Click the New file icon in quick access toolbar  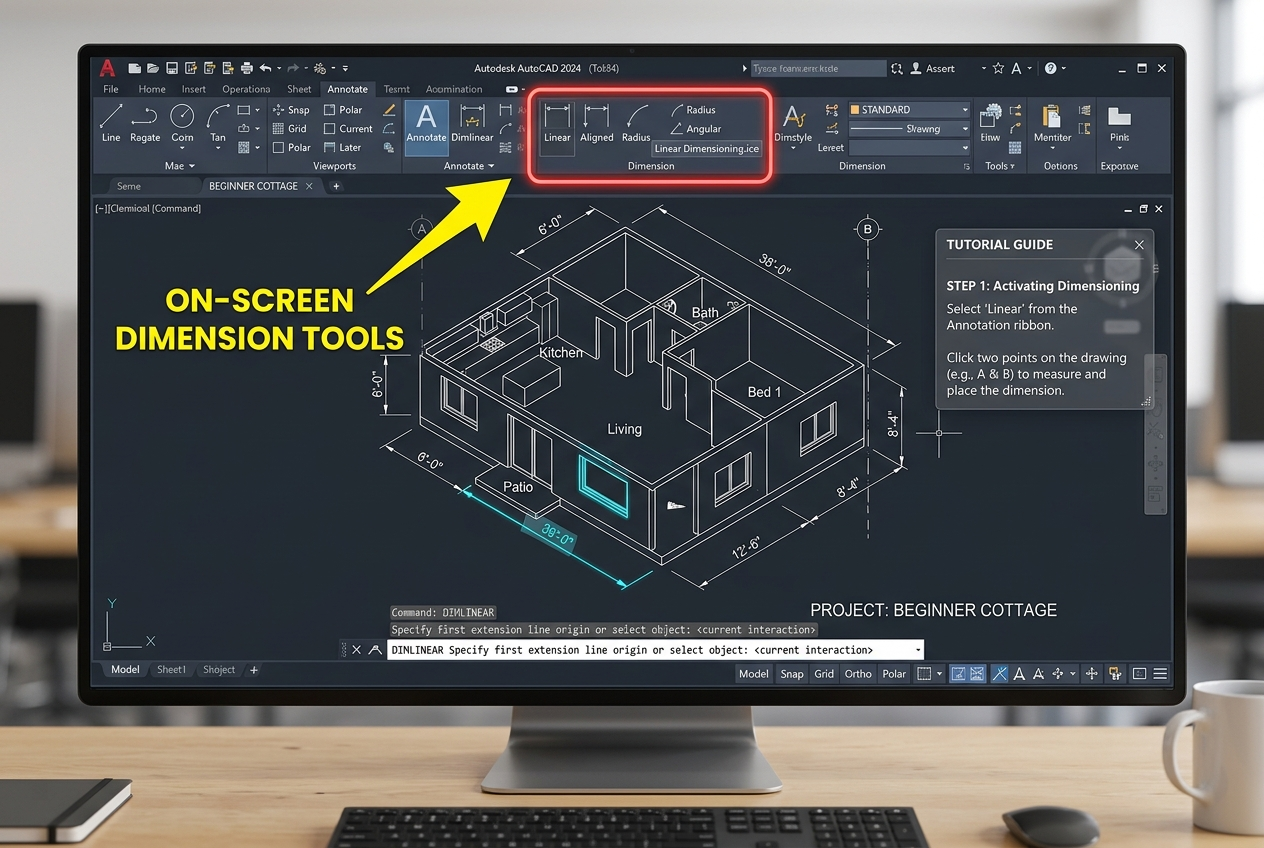[x=135, y=69]
